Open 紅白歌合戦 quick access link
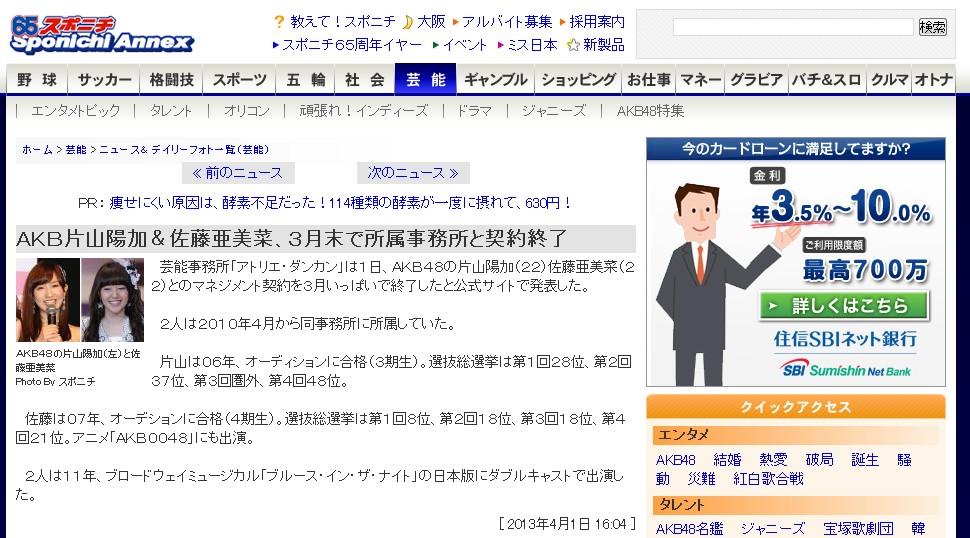Screen dimensions: 970x538 768,479
